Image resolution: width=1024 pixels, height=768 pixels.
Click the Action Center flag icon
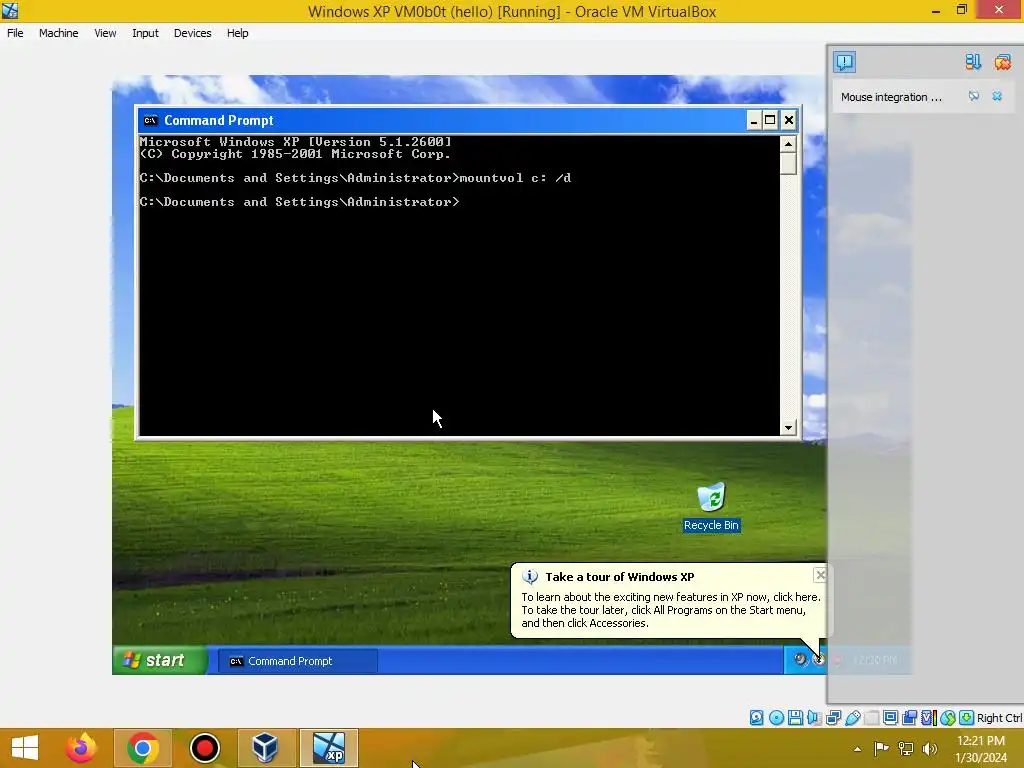coord(881,748)
